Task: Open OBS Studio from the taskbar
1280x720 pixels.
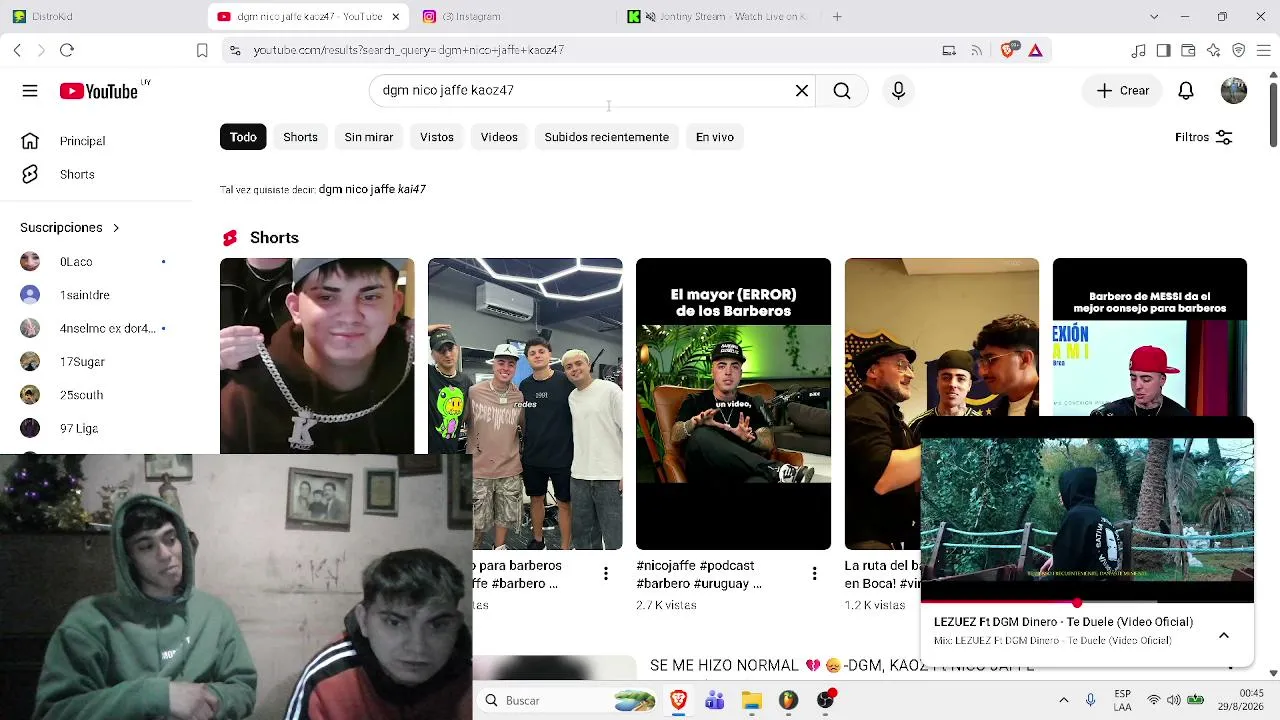Action: (x=826, y=700)
